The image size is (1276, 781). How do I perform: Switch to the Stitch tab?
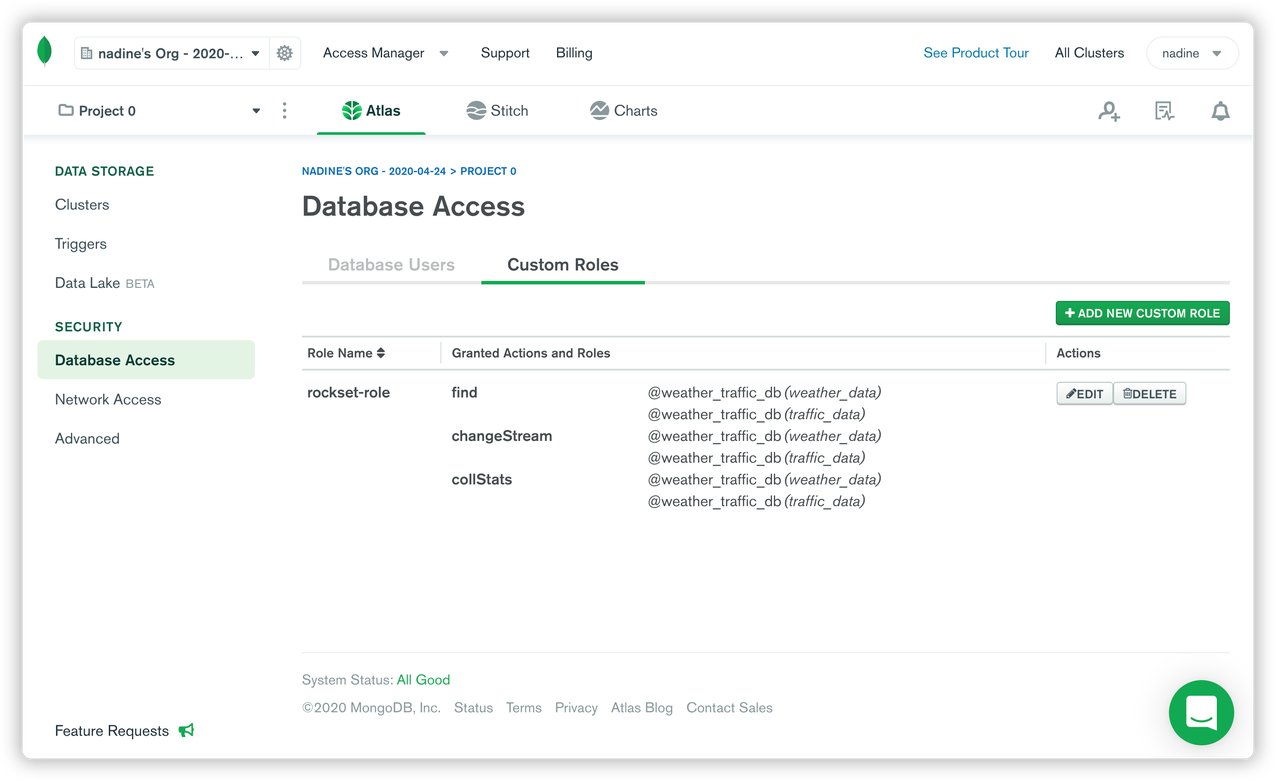[x=497, y=111]
